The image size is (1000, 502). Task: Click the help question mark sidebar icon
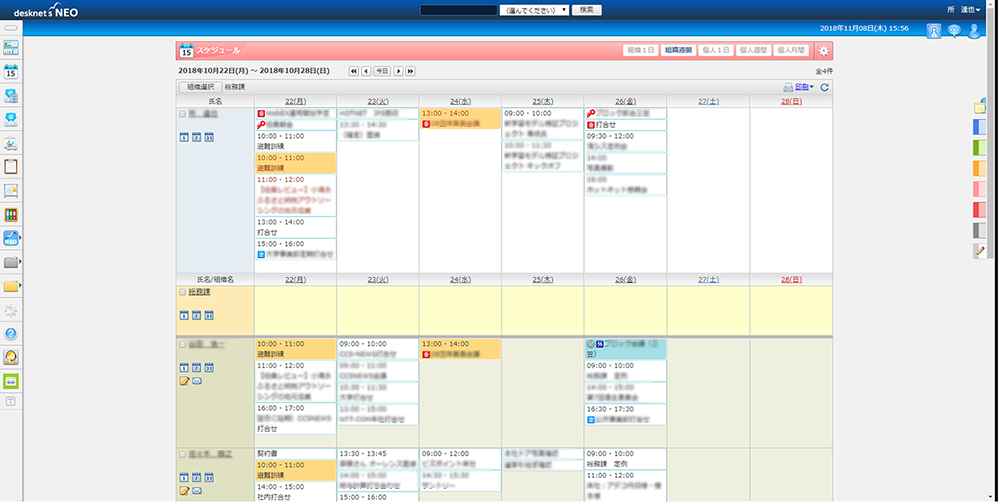point(12,334)
